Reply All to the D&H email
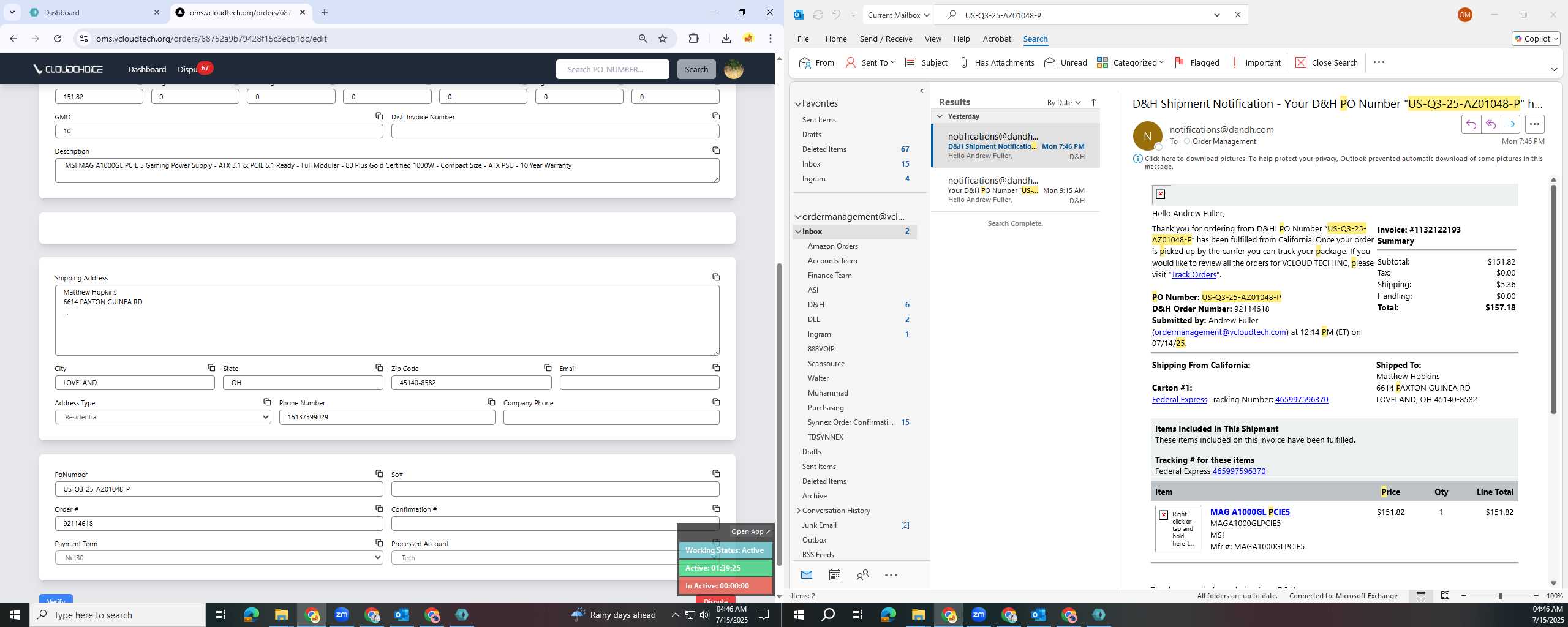The height and width of the screenshot is (627, 1568). point(1490,124)
